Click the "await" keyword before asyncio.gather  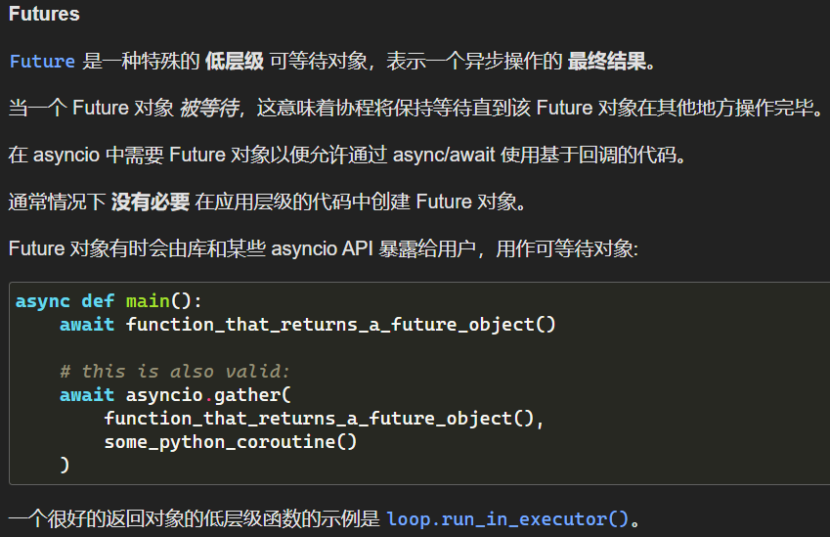tap(87, 395)
